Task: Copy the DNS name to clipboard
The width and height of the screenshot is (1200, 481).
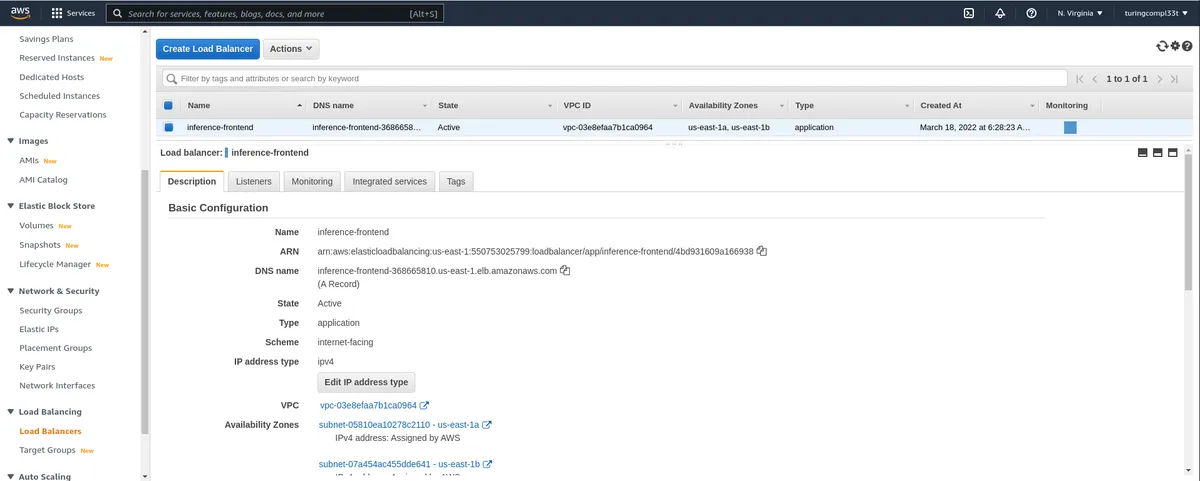Action: (x=565, y=270)
